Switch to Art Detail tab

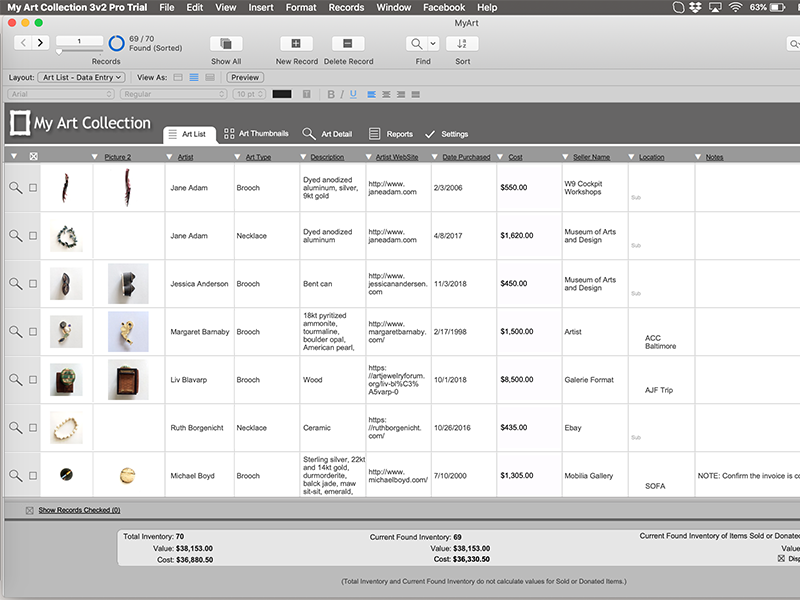327,134
